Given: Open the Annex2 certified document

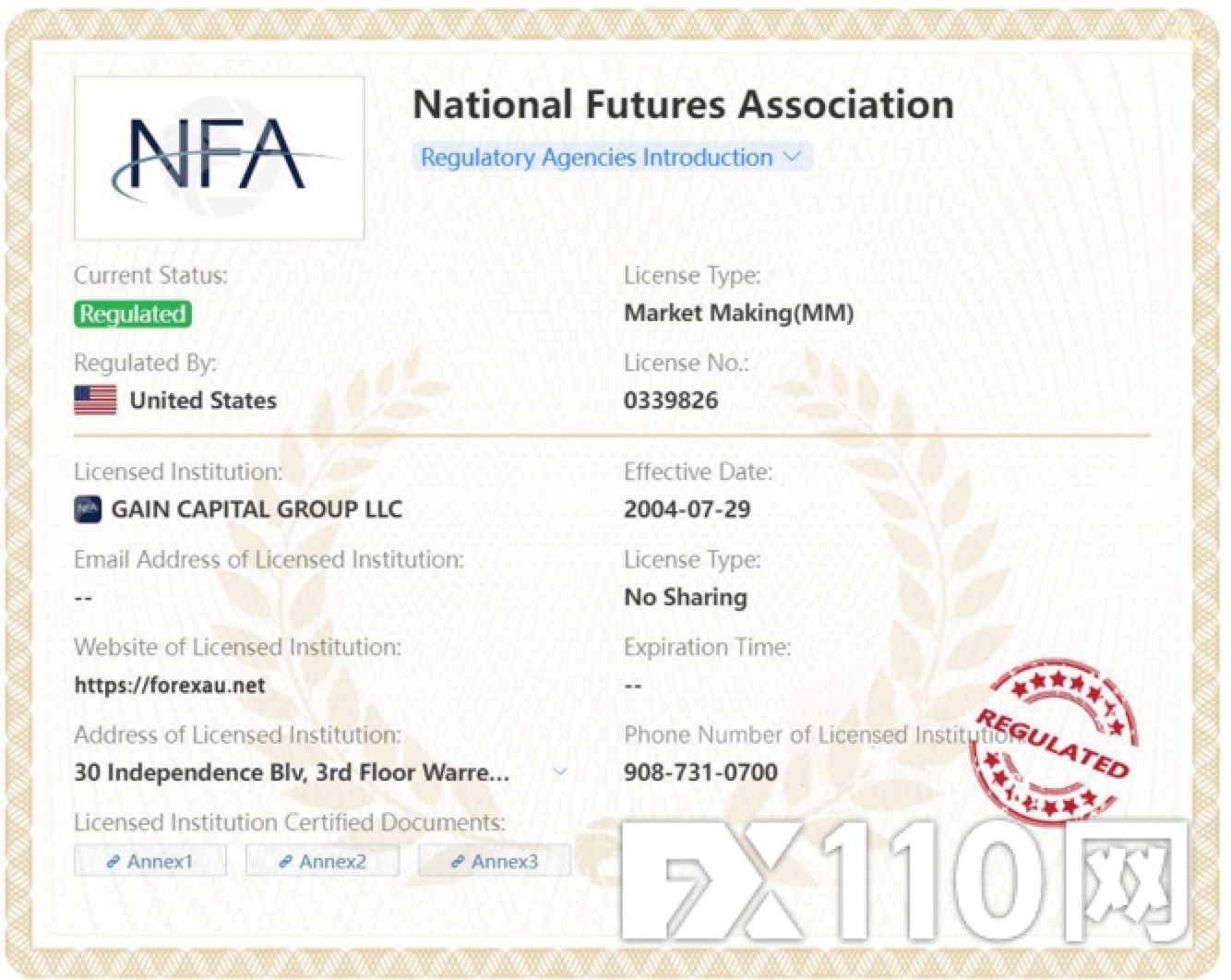Looking at the screenshot, I should [x=323, y=861].
